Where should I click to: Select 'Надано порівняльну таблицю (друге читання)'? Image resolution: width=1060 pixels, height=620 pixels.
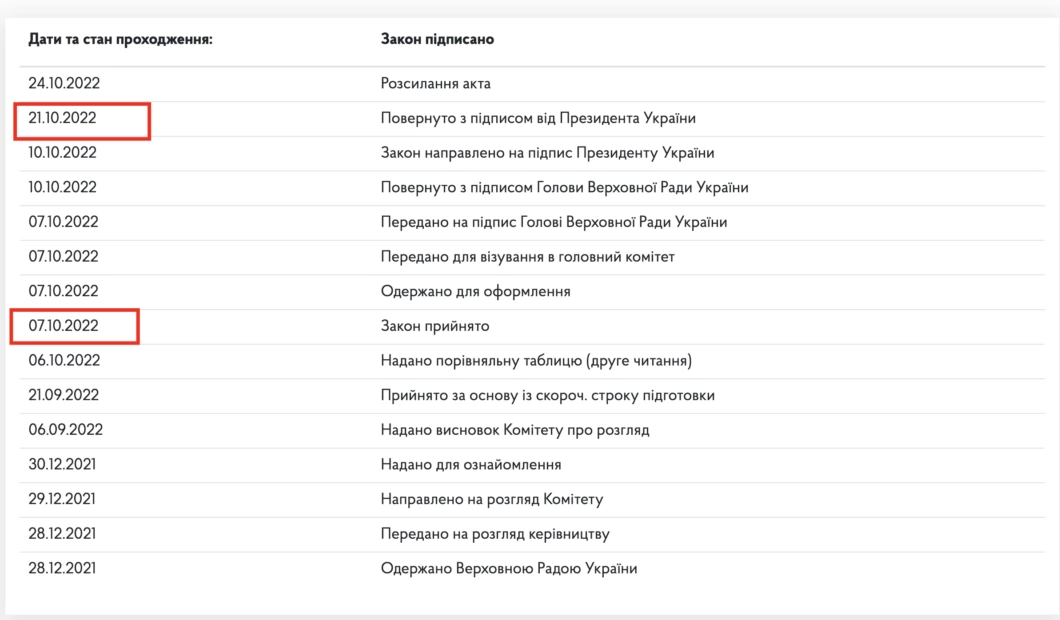[x=536, y=361]
